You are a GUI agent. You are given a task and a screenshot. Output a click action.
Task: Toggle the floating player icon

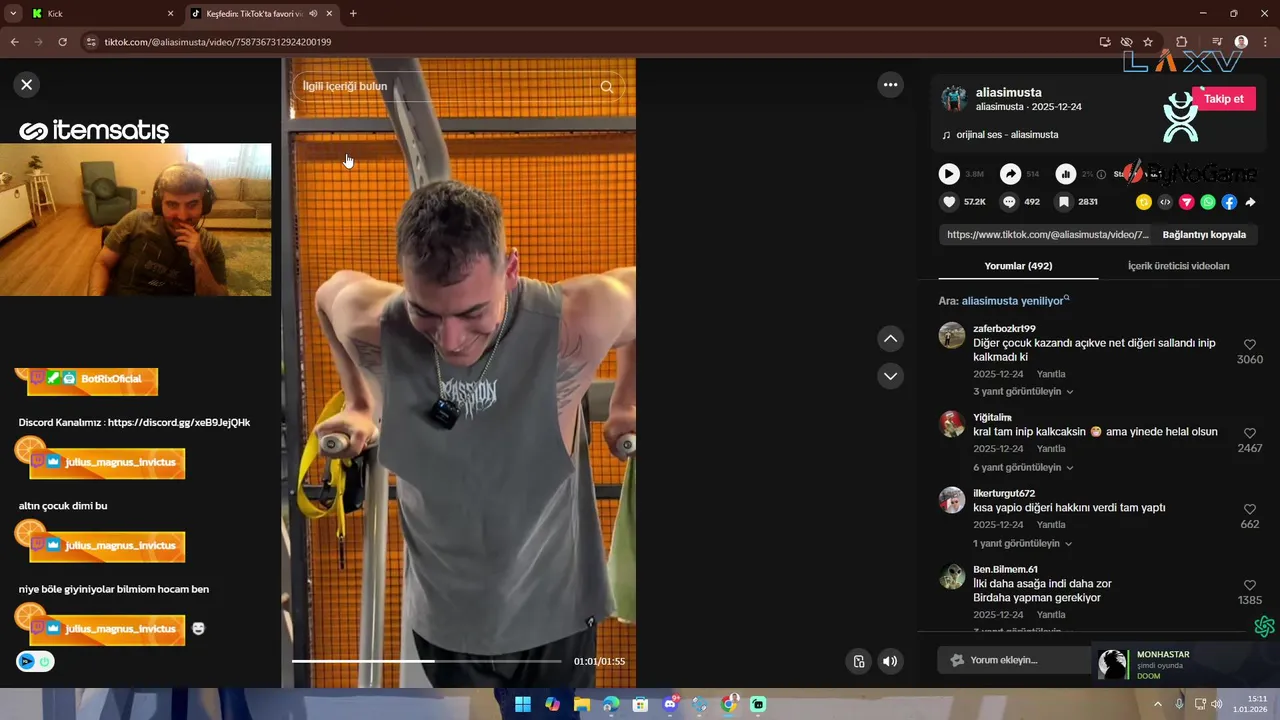coord(858,661)
